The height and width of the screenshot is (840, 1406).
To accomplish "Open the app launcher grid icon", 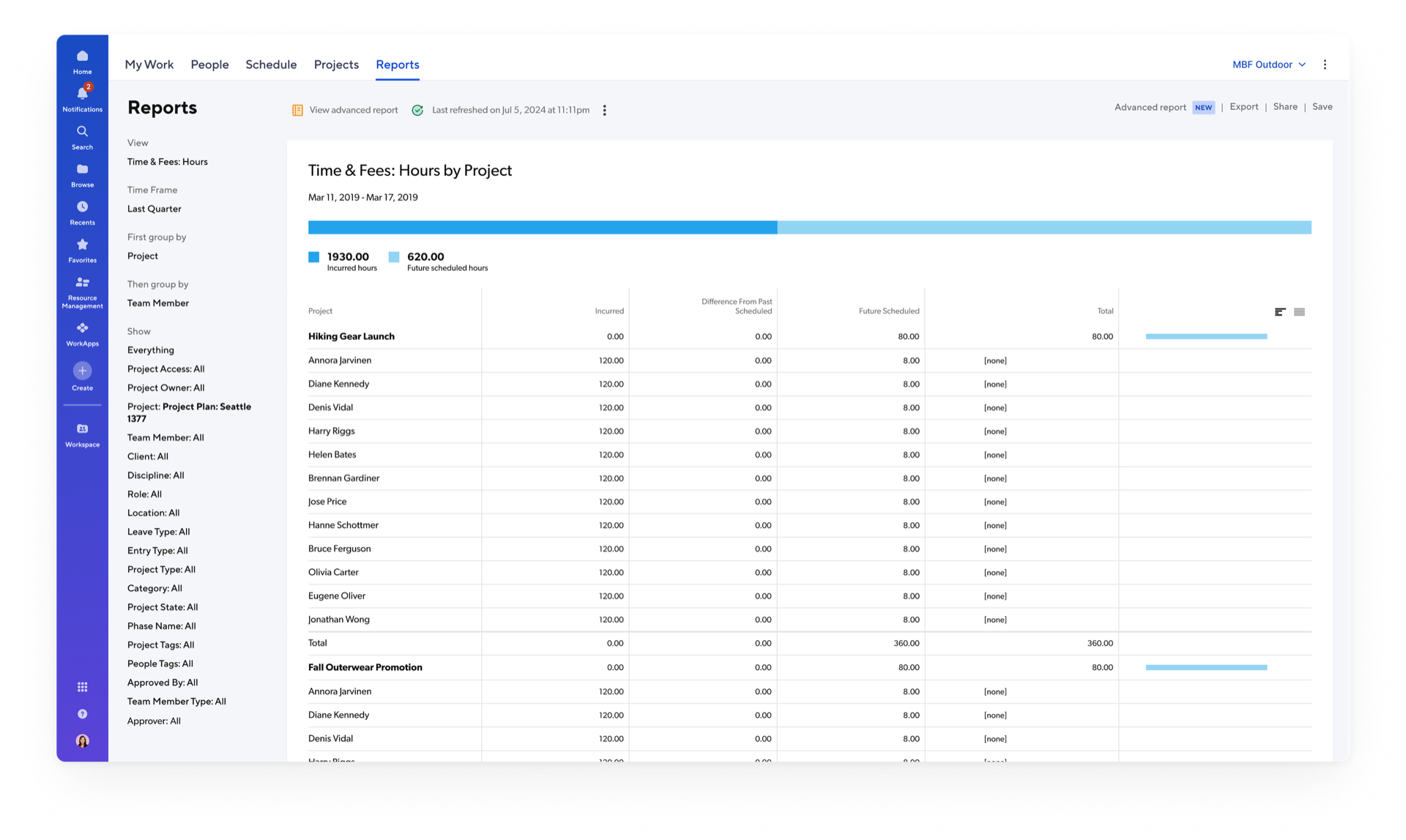I will tap(82, 687).
